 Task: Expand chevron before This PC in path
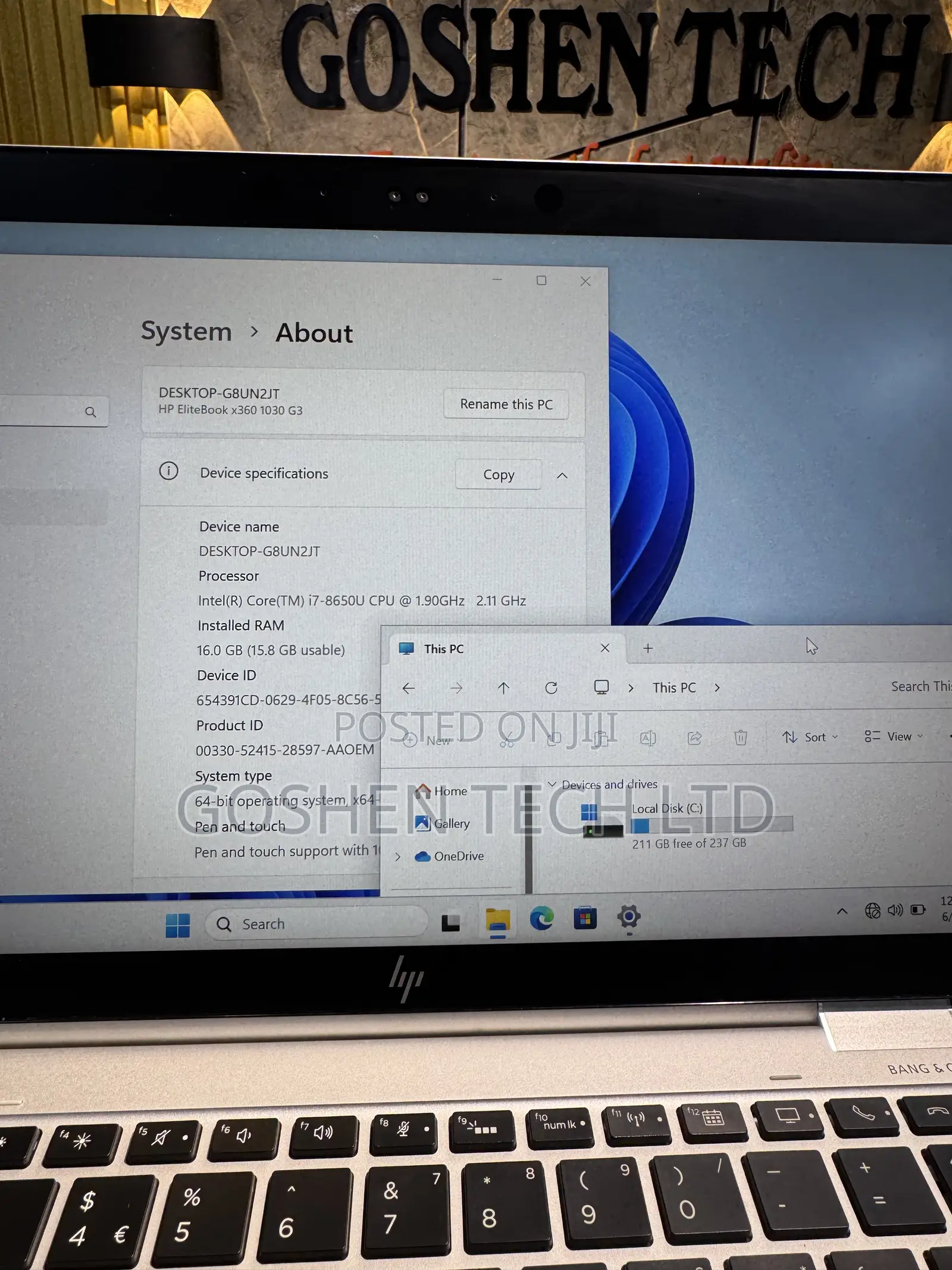631,688
